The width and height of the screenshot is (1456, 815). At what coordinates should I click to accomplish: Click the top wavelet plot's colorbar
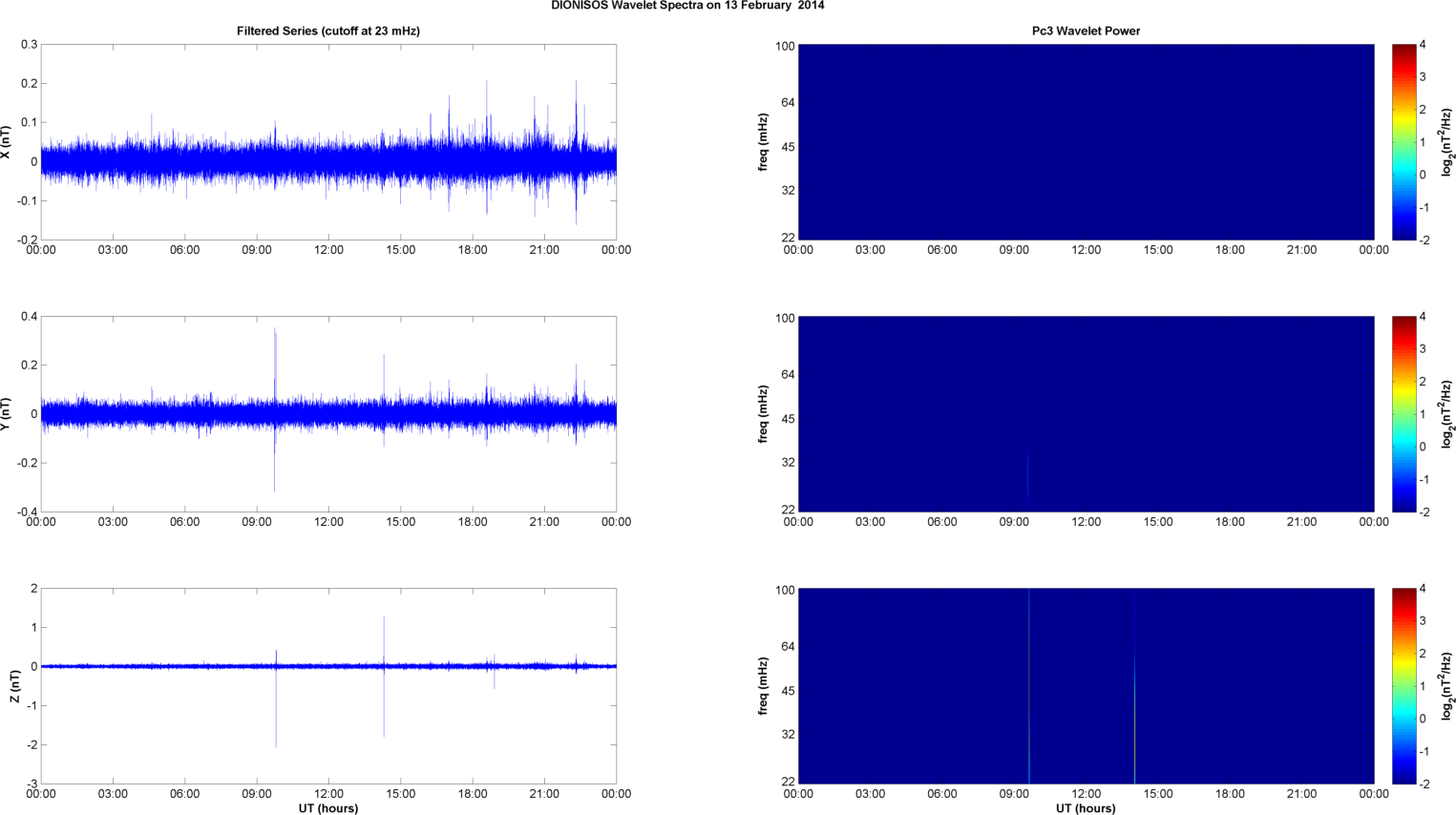coord(1403,142)
